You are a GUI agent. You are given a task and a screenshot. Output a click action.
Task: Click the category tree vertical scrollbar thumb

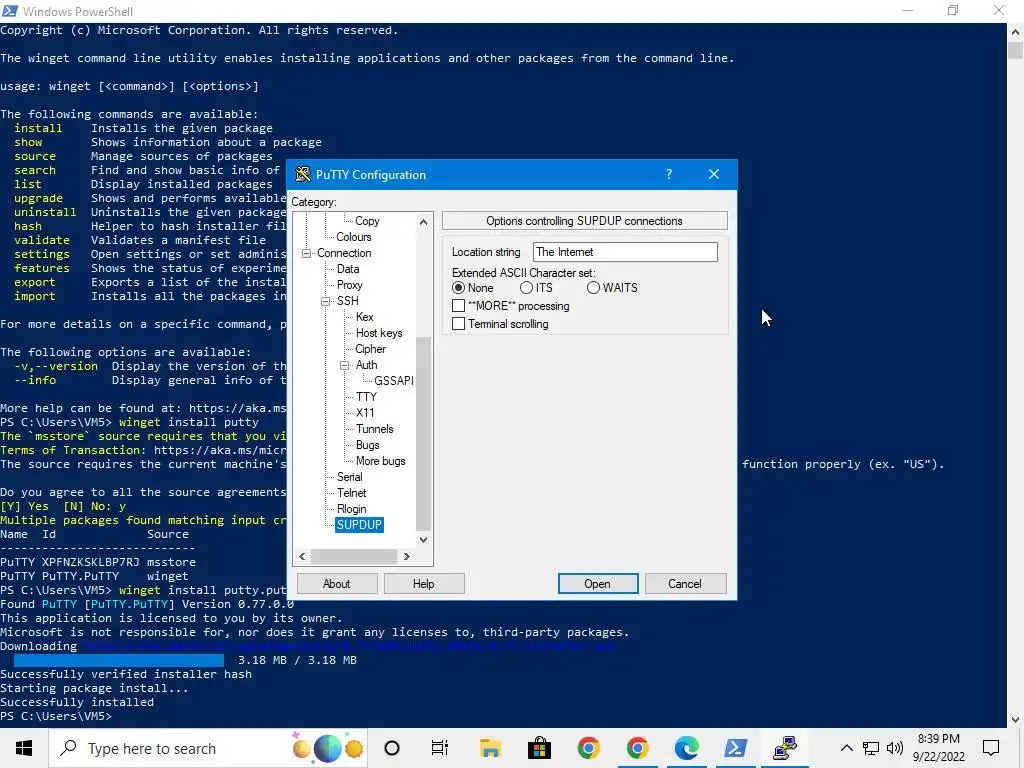point(423,434)
